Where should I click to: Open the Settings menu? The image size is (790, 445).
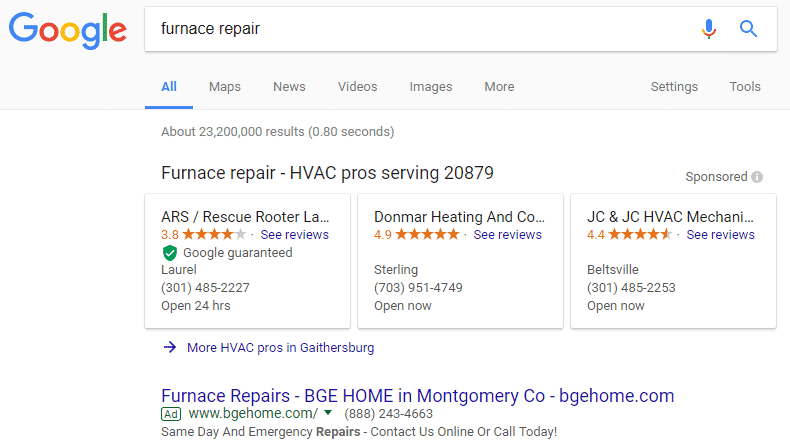click(x=674, y=87)
